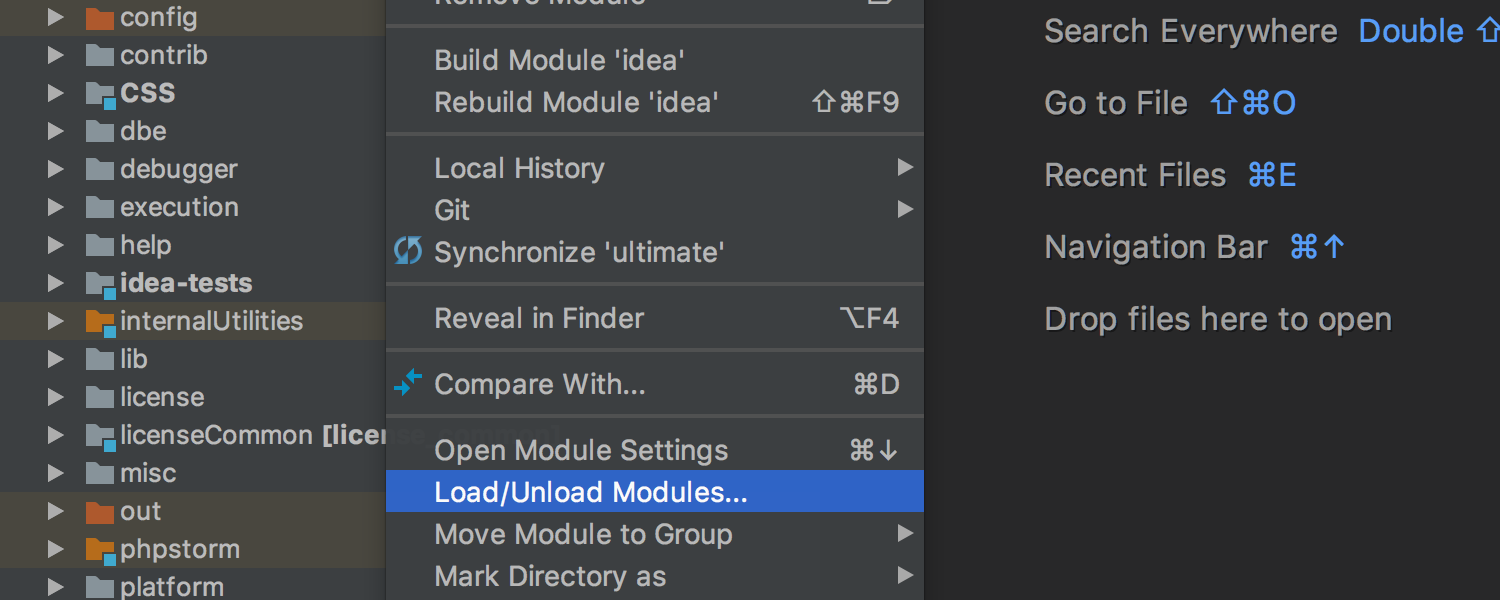Screen dimensions: 1500x600
Task: Select Rebuild Module 'idea'
Action: (655, 102)
